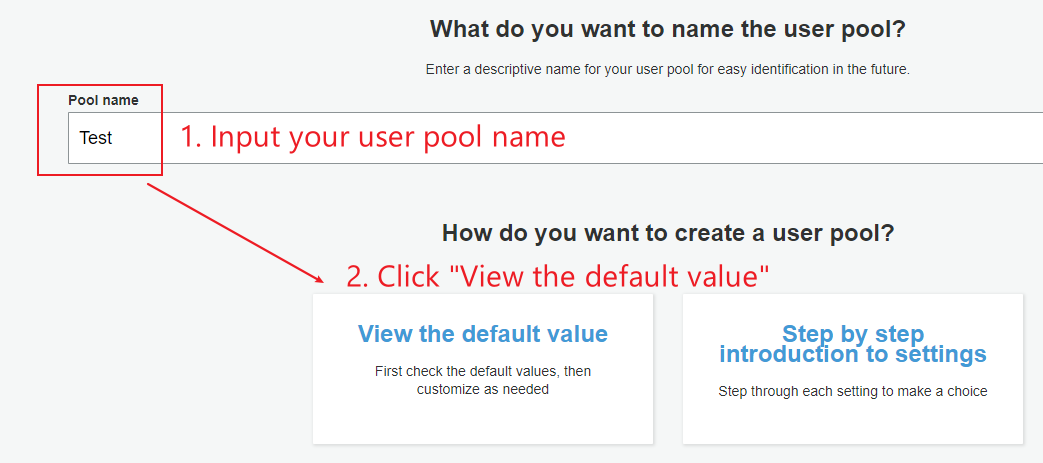
Task: Click the red "1. Input your user pool name" annotation
Action: pos(373,137)
